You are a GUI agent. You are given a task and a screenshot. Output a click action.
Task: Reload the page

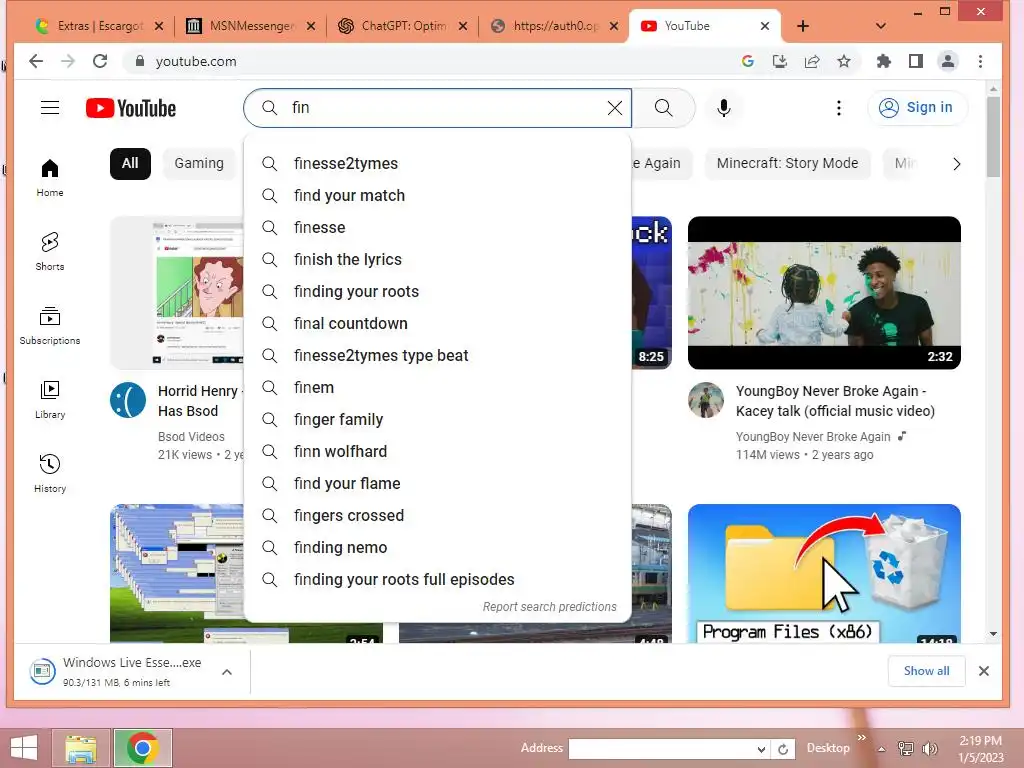click(100, 61)
